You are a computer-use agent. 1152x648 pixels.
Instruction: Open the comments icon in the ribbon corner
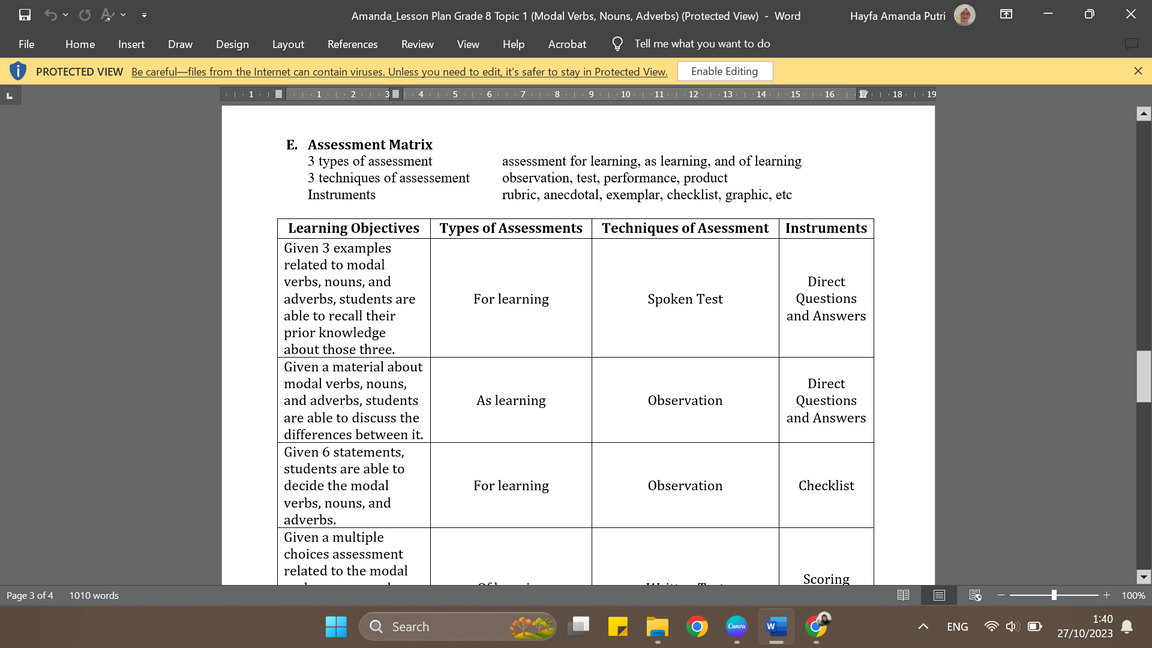(1131, 44)
